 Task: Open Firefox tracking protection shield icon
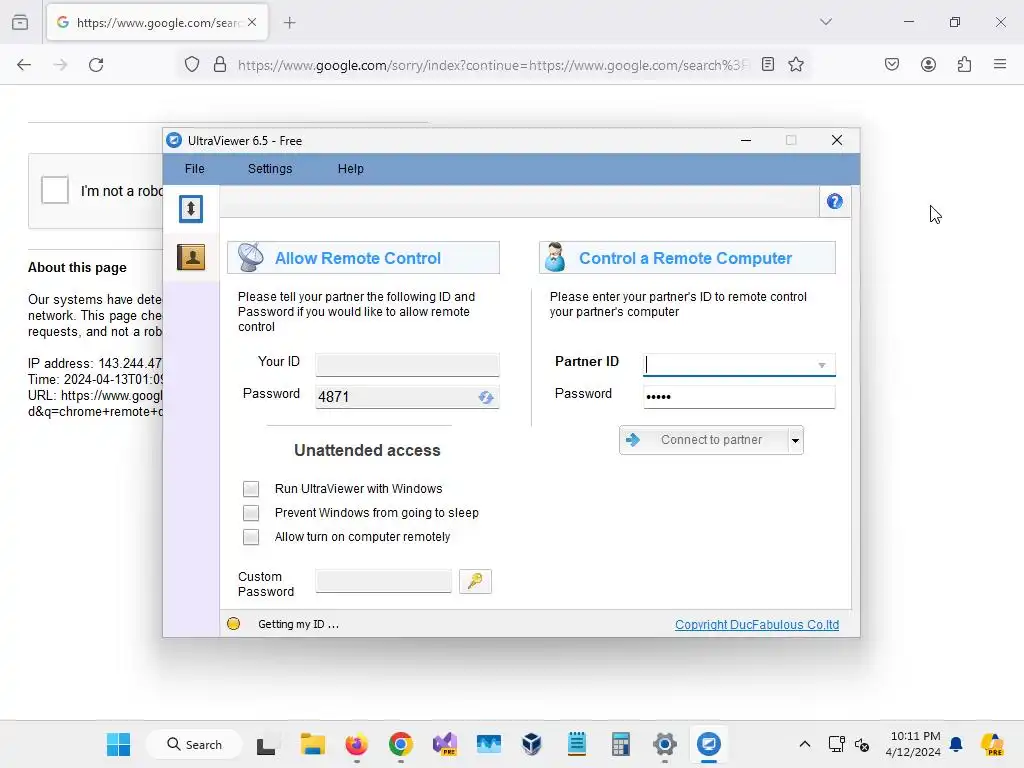click(191, 65)
